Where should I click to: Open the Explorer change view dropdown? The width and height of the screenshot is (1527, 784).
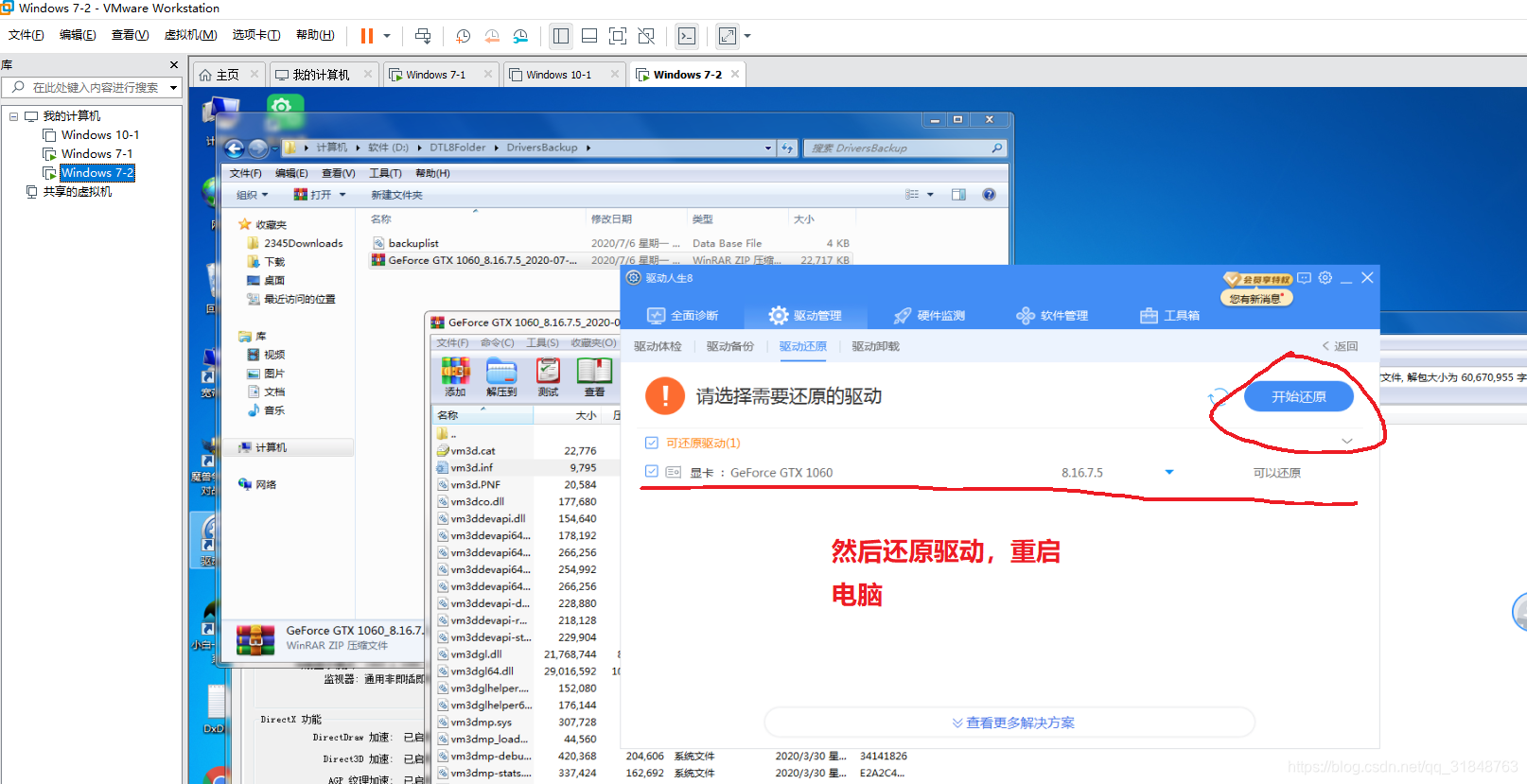(930, 195)
